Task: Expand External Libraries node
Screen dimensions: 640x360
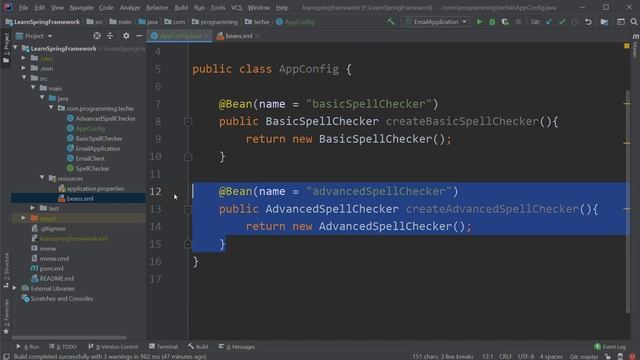Action: click(x=15, y=288)
